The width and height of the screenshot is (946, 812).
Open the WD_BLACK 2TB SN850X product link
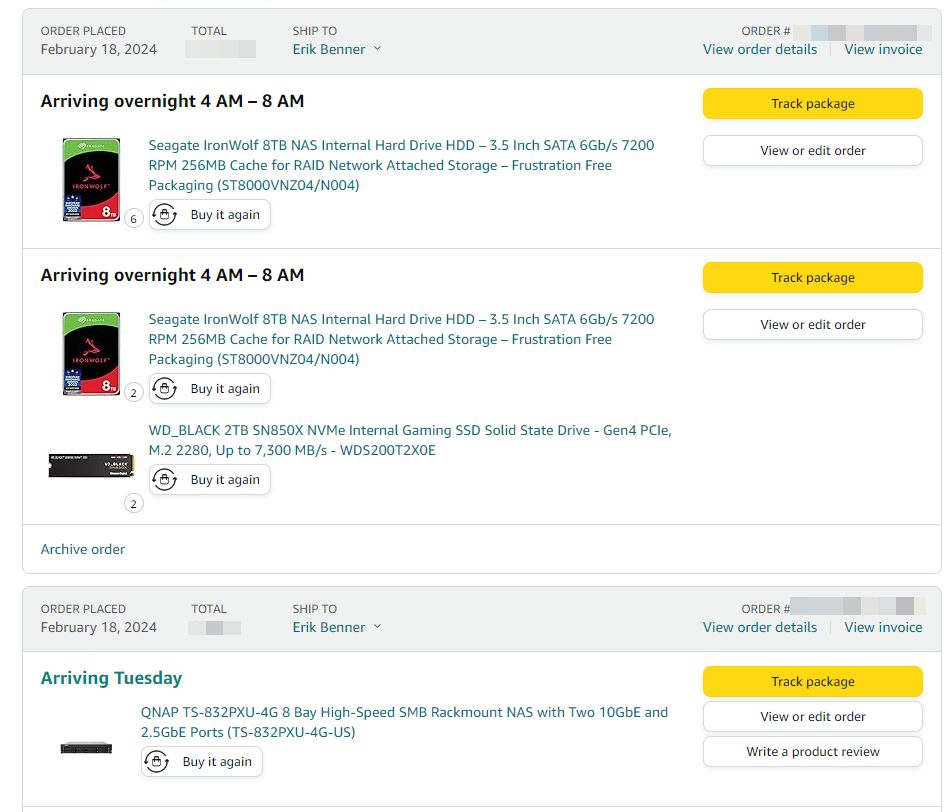pos(410,440)
